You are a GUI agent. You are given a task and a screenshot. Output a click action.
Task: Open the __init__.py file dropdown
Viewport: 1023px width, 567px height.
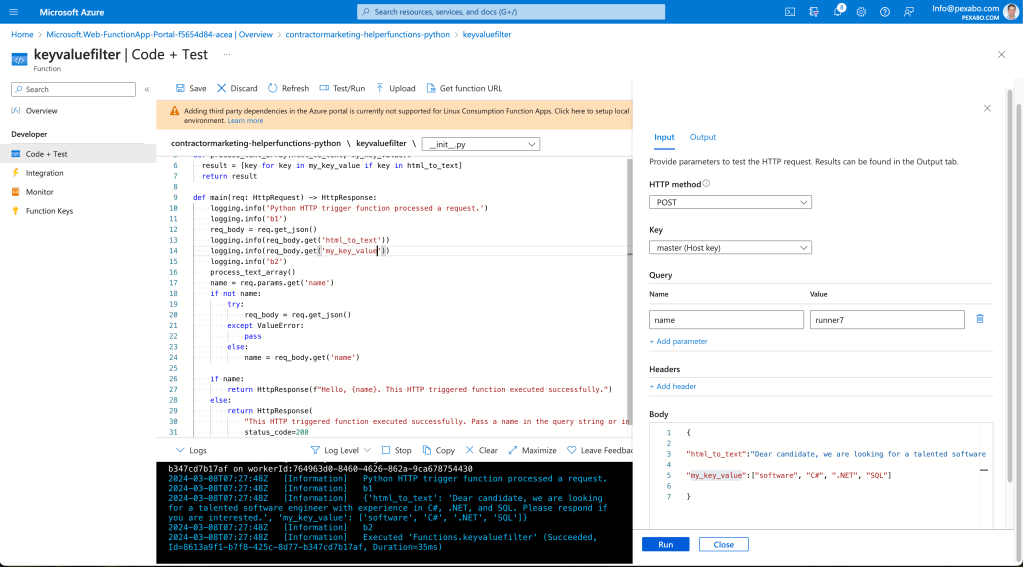click(481, 144)
